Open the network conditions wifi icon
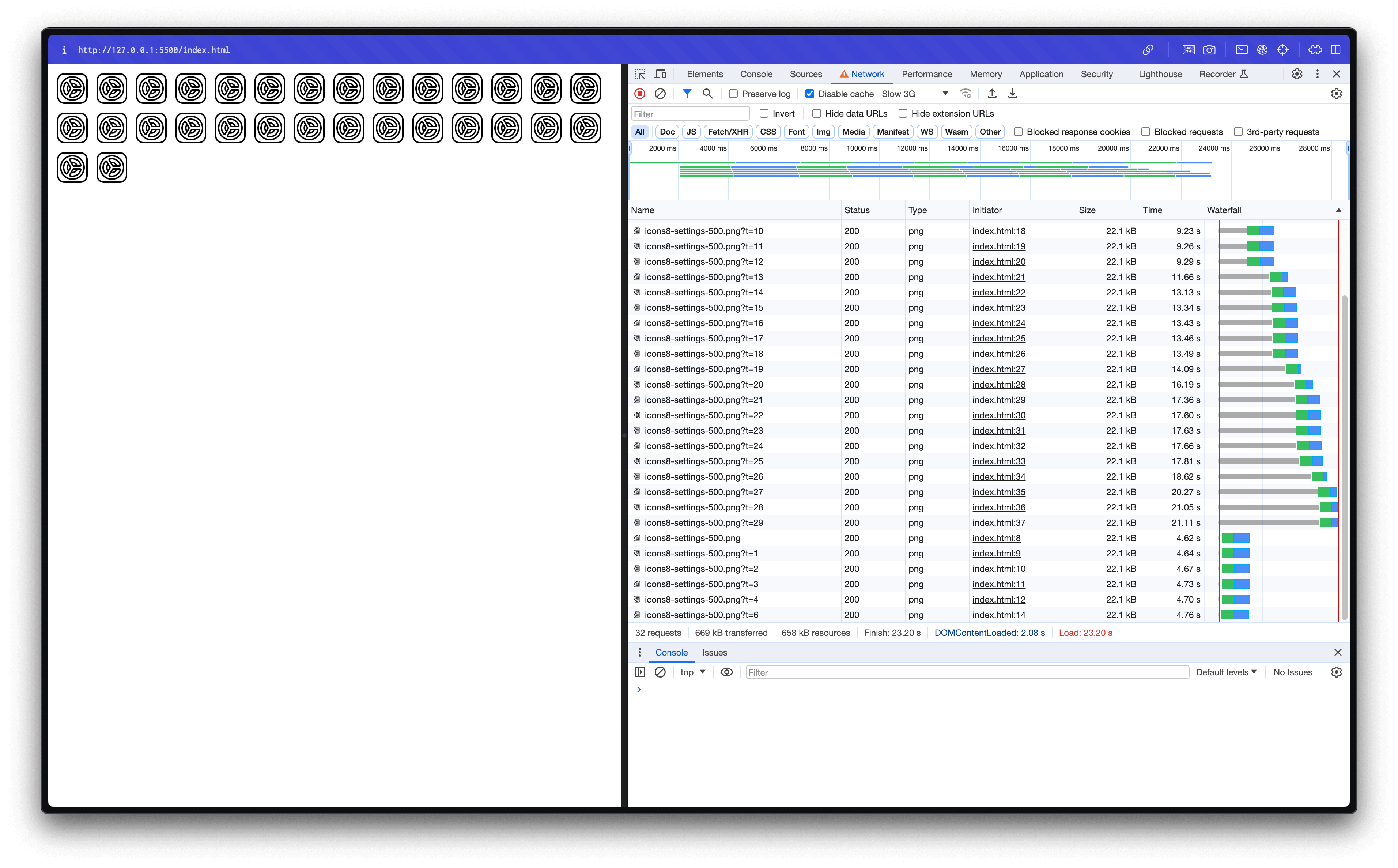The height and width of the screenshot is (868, 1398). pyautogui.click(x=966, y=94)
